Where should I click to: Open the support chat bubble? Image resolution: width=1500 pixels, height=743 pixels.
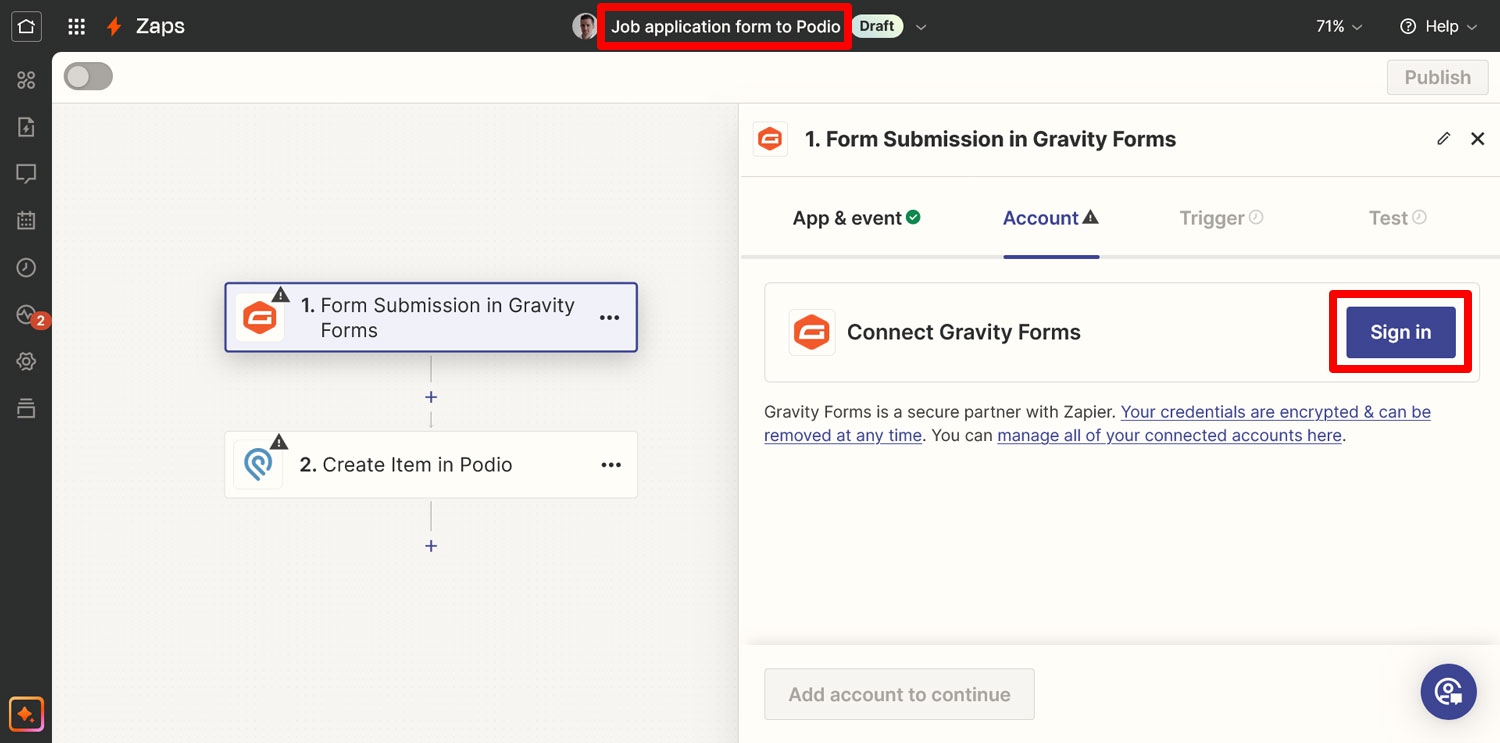pyautogui.click(x=1448, y=692)
